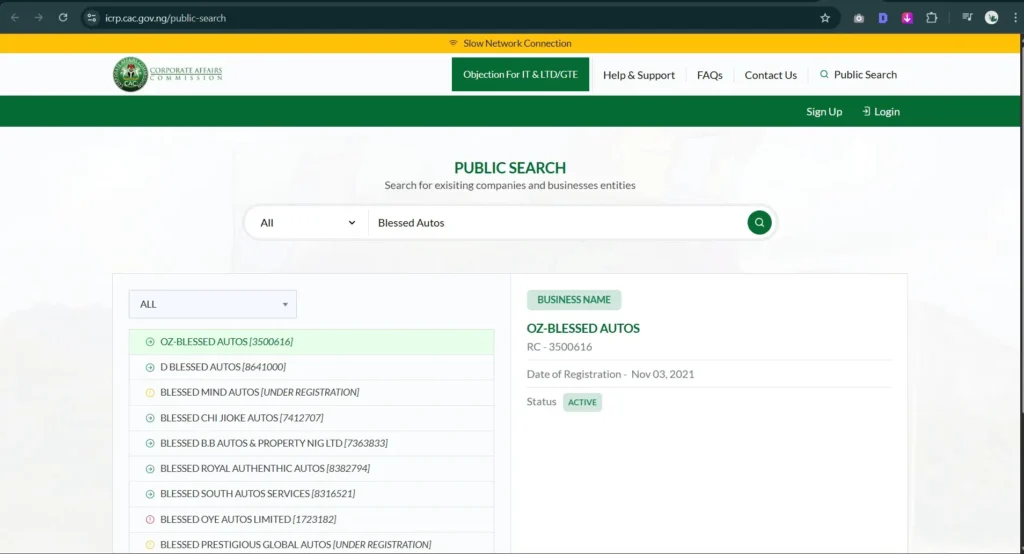
Task: Open the All category dropdown in search bar
Action: click(307, 223)
